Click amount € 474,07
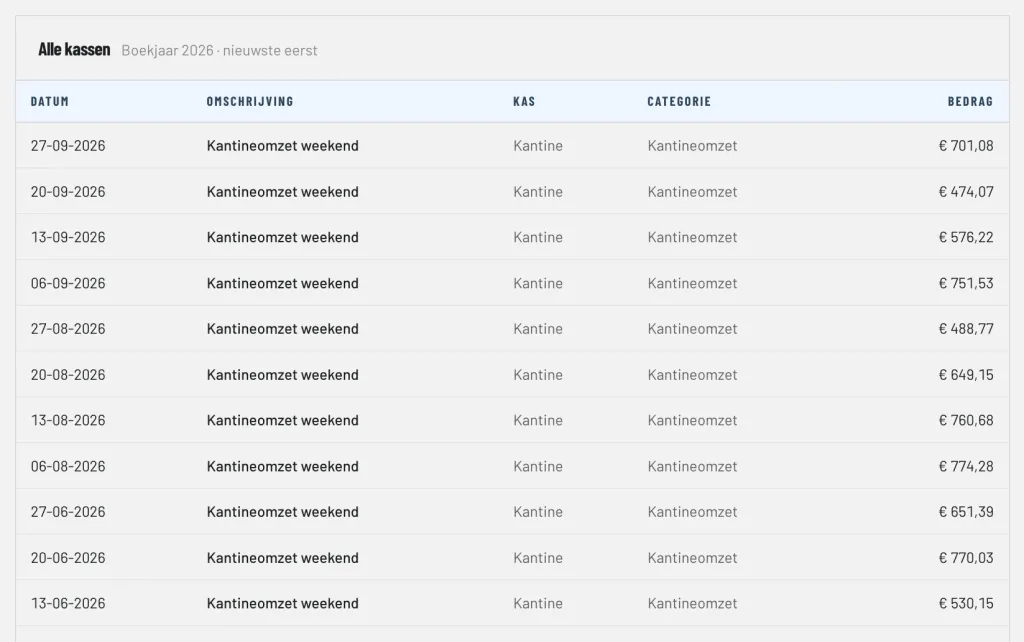 point(966,191)
